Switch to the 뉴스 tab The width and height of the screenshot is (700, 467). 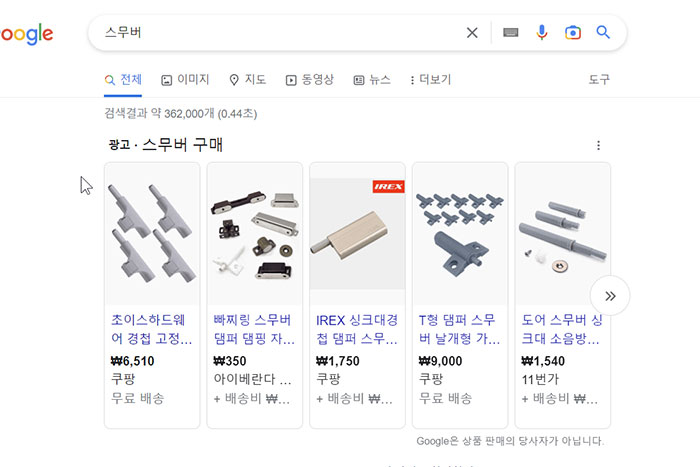372,79
